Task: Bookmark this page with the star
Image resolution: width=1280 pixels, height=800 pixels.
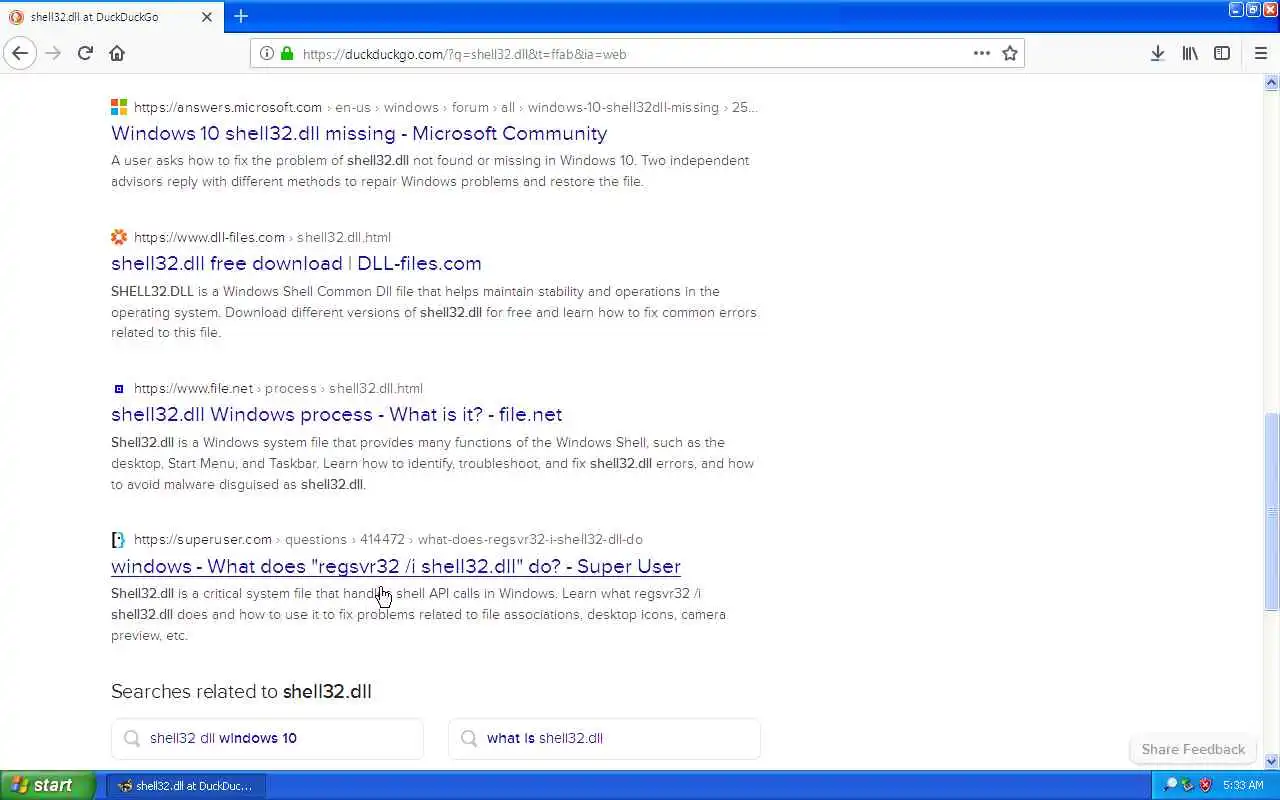Action: coord(1010,53)
